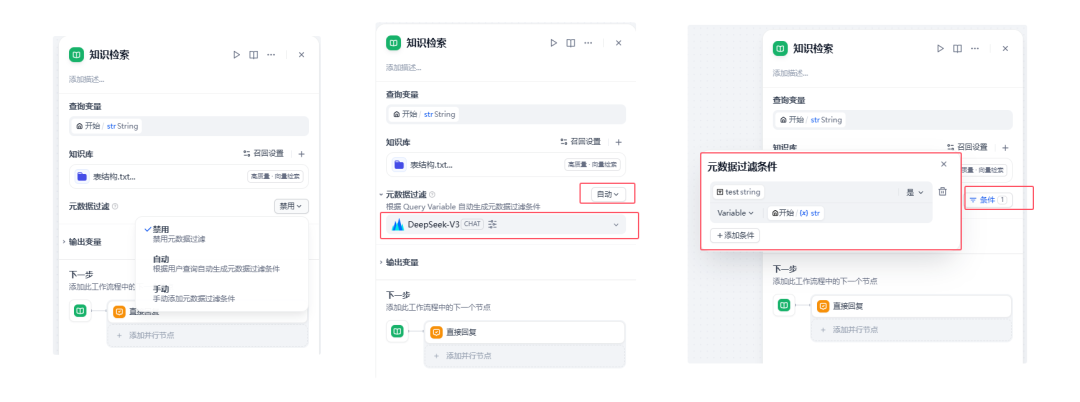Run the node in the right panel

pos(940,48)
